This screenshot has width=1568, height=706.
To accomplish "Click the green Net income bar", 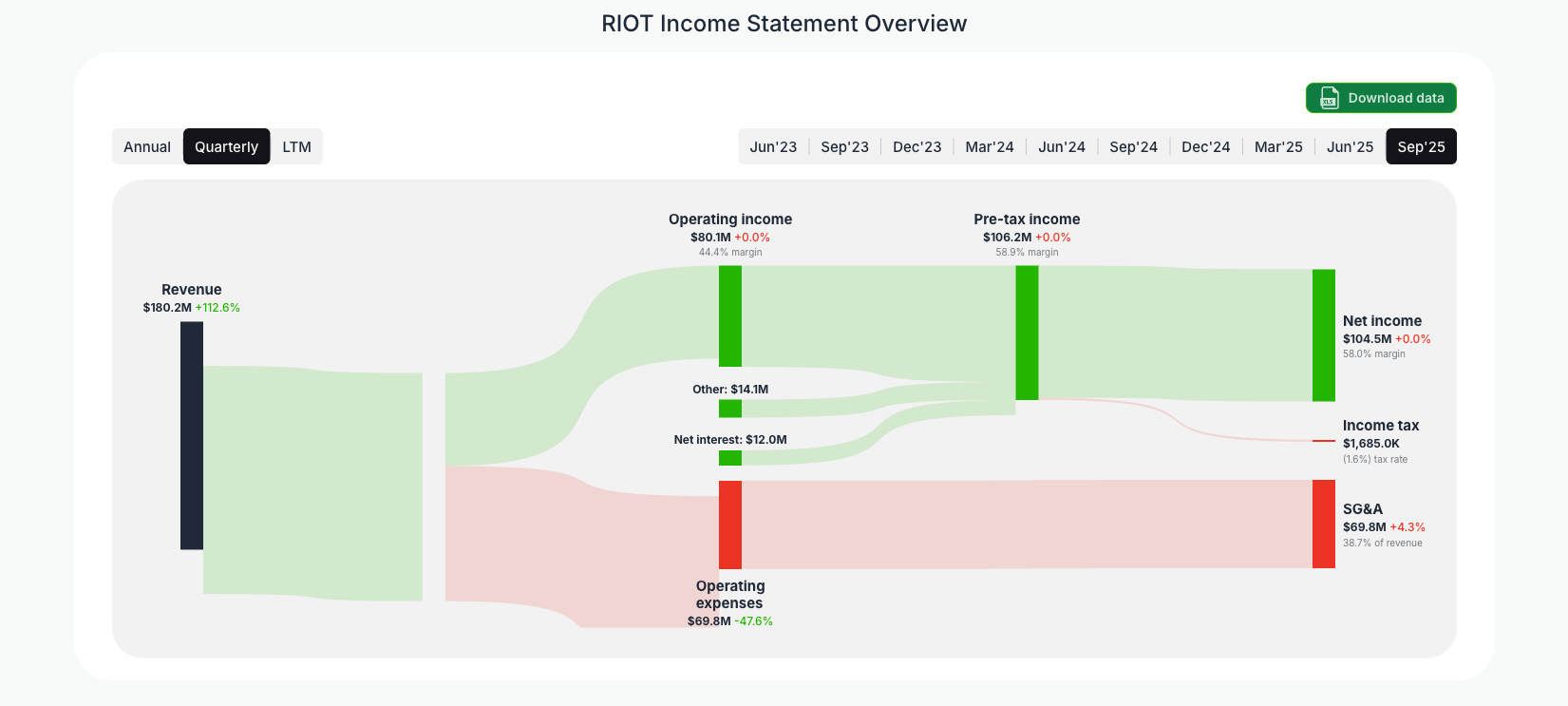I will click(1323, 334).
